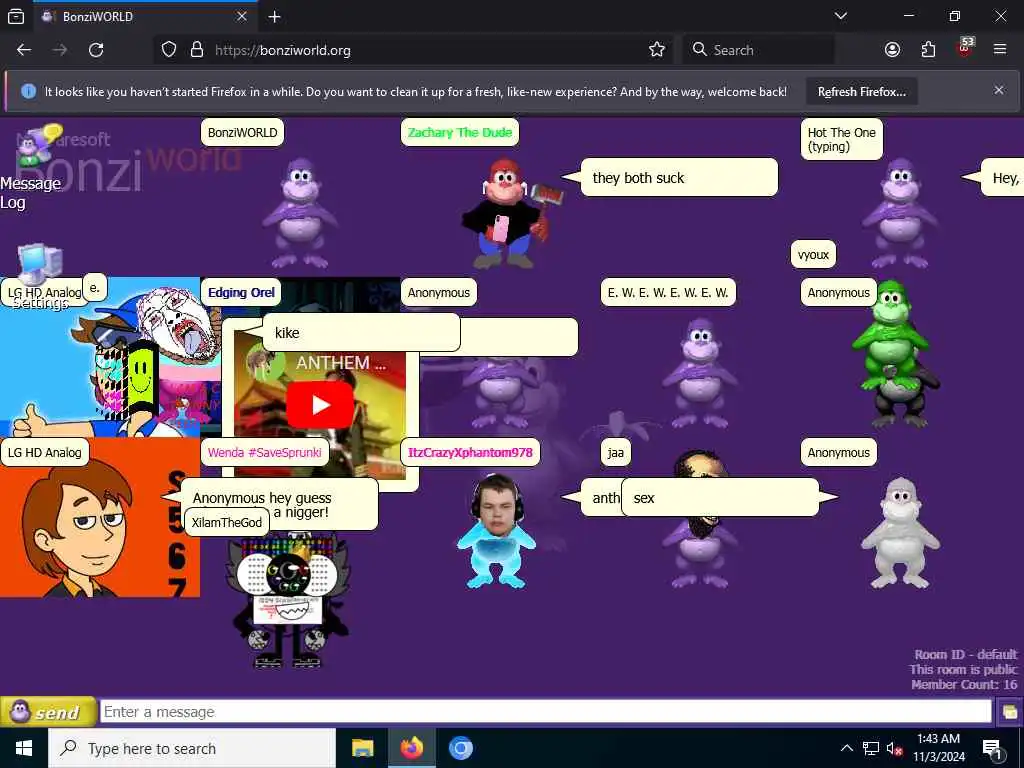Click the forward navigation arrow
Screen dimensions: 1024x768
click(60, 50)
